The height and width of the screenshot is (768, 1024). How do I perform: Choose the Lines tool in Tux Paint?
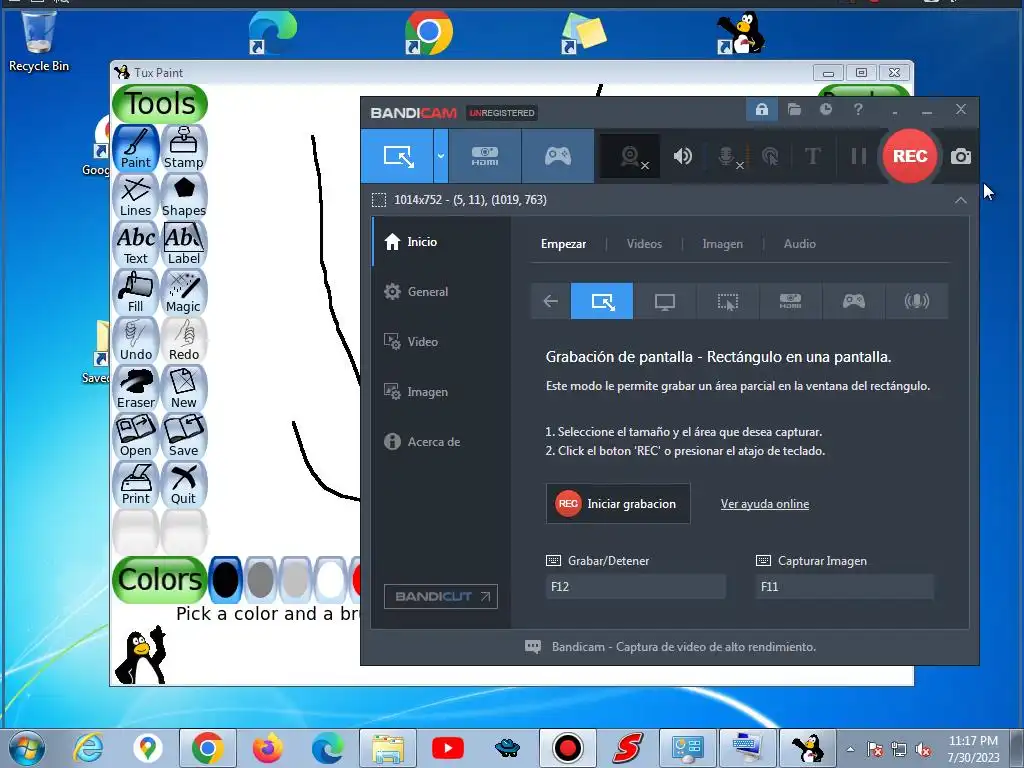click(x=136, y=196)
